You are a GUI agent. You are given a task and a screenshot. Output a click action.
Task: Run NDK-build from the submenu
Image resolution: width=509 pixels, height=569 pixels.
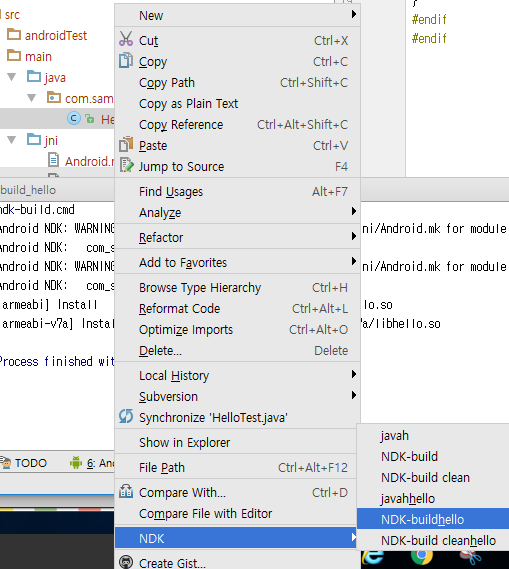click(x=433, y=457)
